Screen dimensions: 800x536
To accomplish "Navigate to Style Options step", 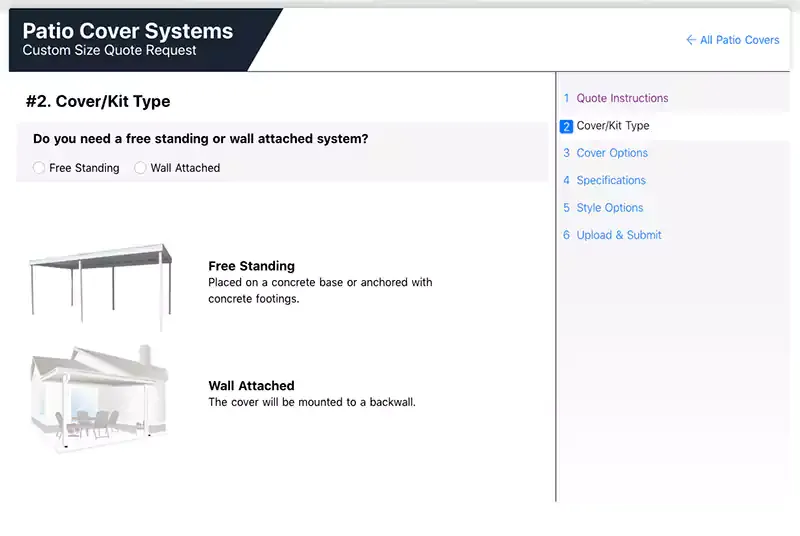I will 610,208.
